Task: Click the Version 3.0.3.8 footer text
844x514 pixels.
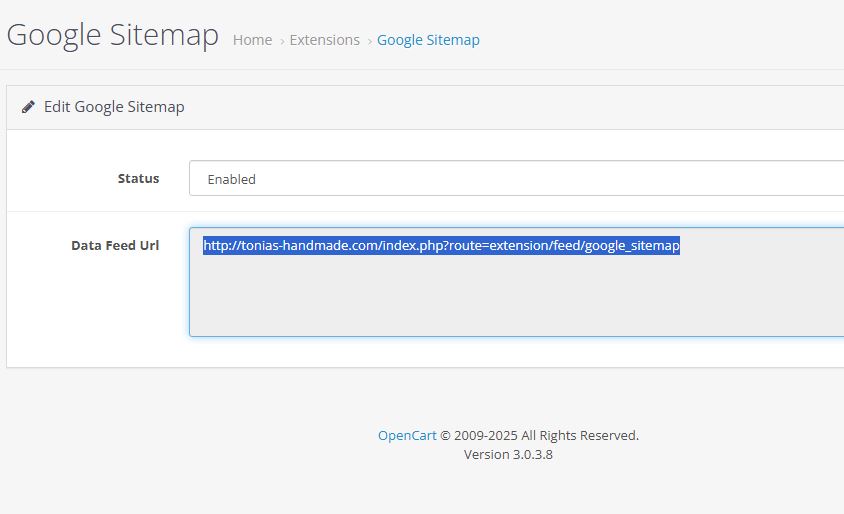Action: [x=508, y=454]
